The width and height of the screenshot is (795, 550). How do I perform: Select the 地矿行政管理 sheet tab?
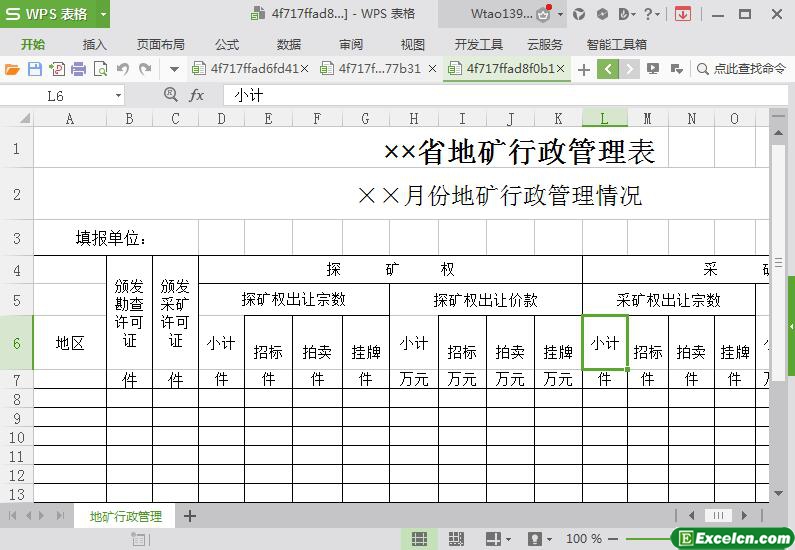(x=125, y=517)
